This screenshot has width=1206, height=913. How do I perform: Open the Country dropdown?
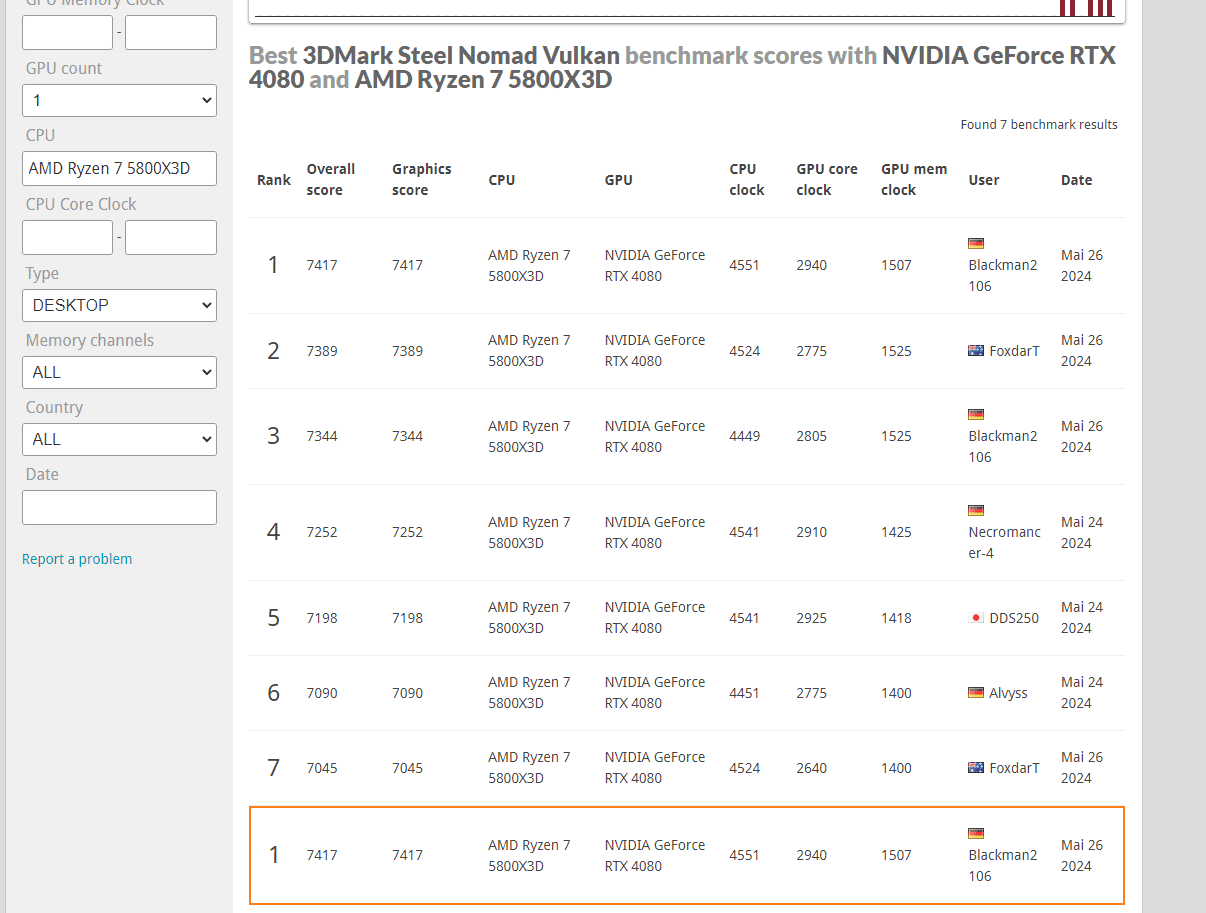click(119, 439)
